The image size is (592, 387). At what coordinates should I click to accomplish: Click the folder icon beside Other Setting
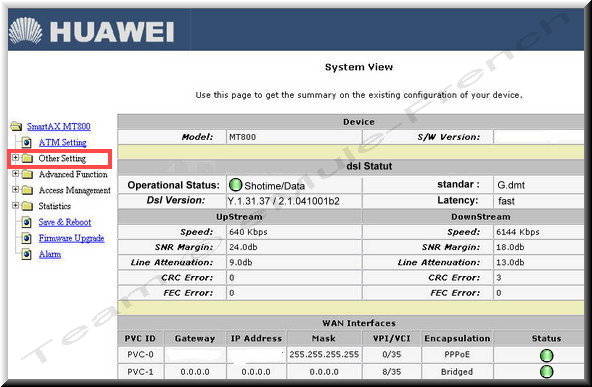click(27, 158)
